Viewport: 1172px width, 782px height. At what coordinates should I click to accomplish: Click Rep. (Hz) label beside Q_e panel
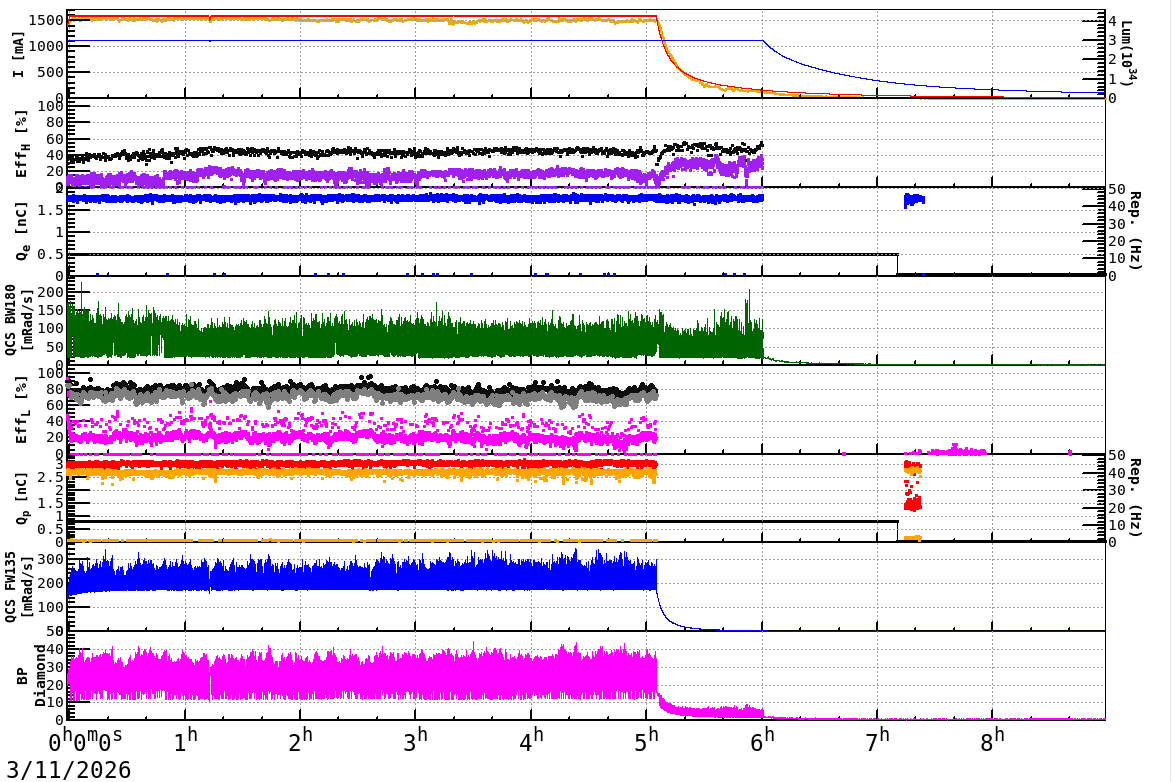[1134, 230]
